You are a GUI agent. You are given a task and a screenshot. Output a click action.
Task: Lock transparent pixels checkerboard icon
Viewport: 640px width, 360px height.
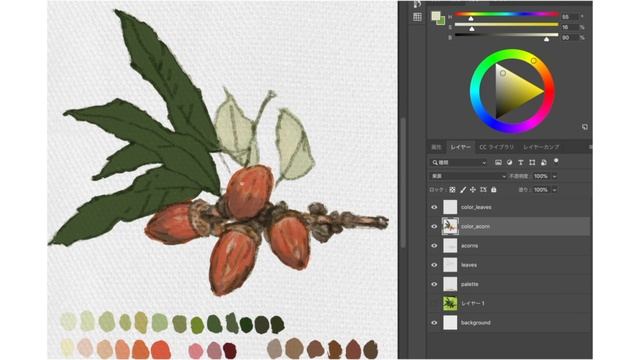pos(452,190)
